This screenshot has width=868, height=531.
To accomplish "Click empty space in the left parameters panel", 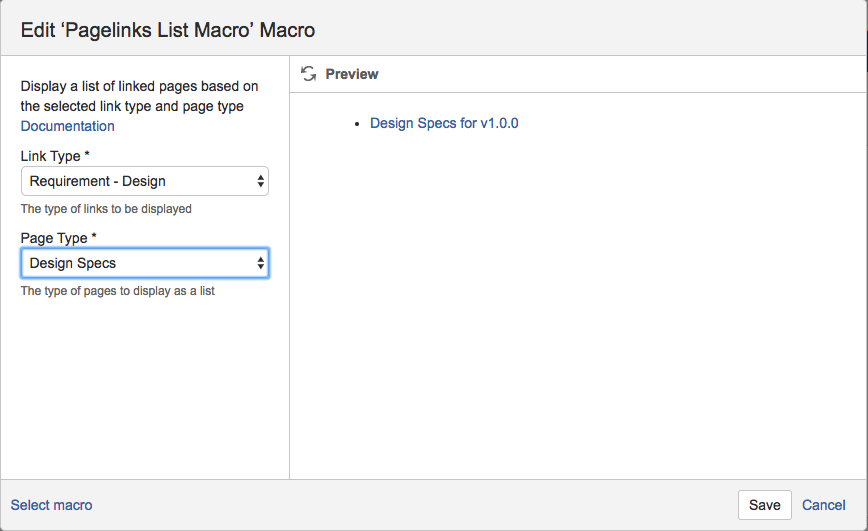I will coord(144,390).
